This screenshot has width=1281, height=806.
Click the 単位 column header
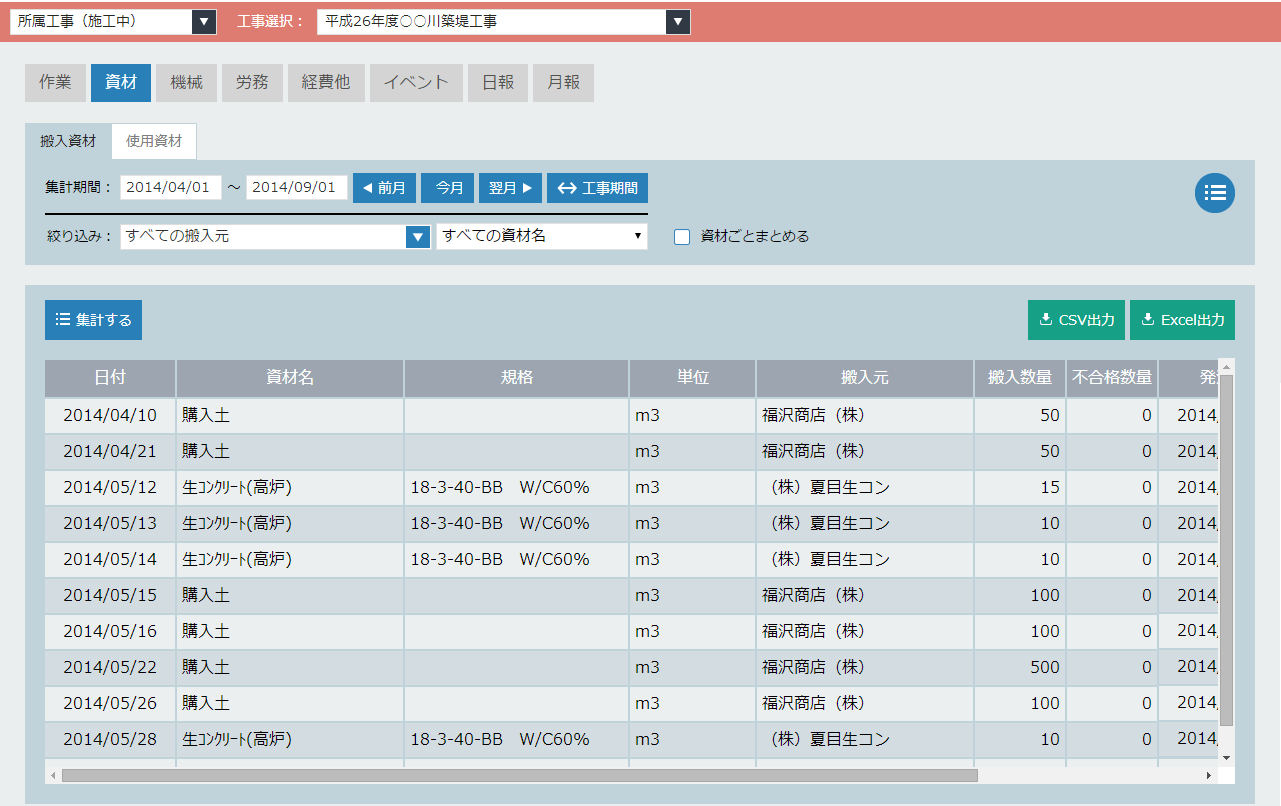[x=693, y=378]
